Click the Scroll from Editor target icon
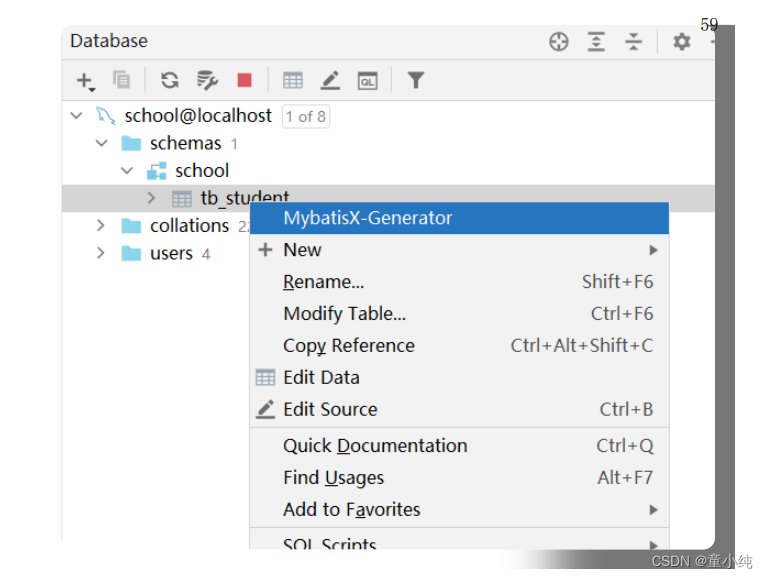Viewport: 768px width, 578px height. pos(559,42)
